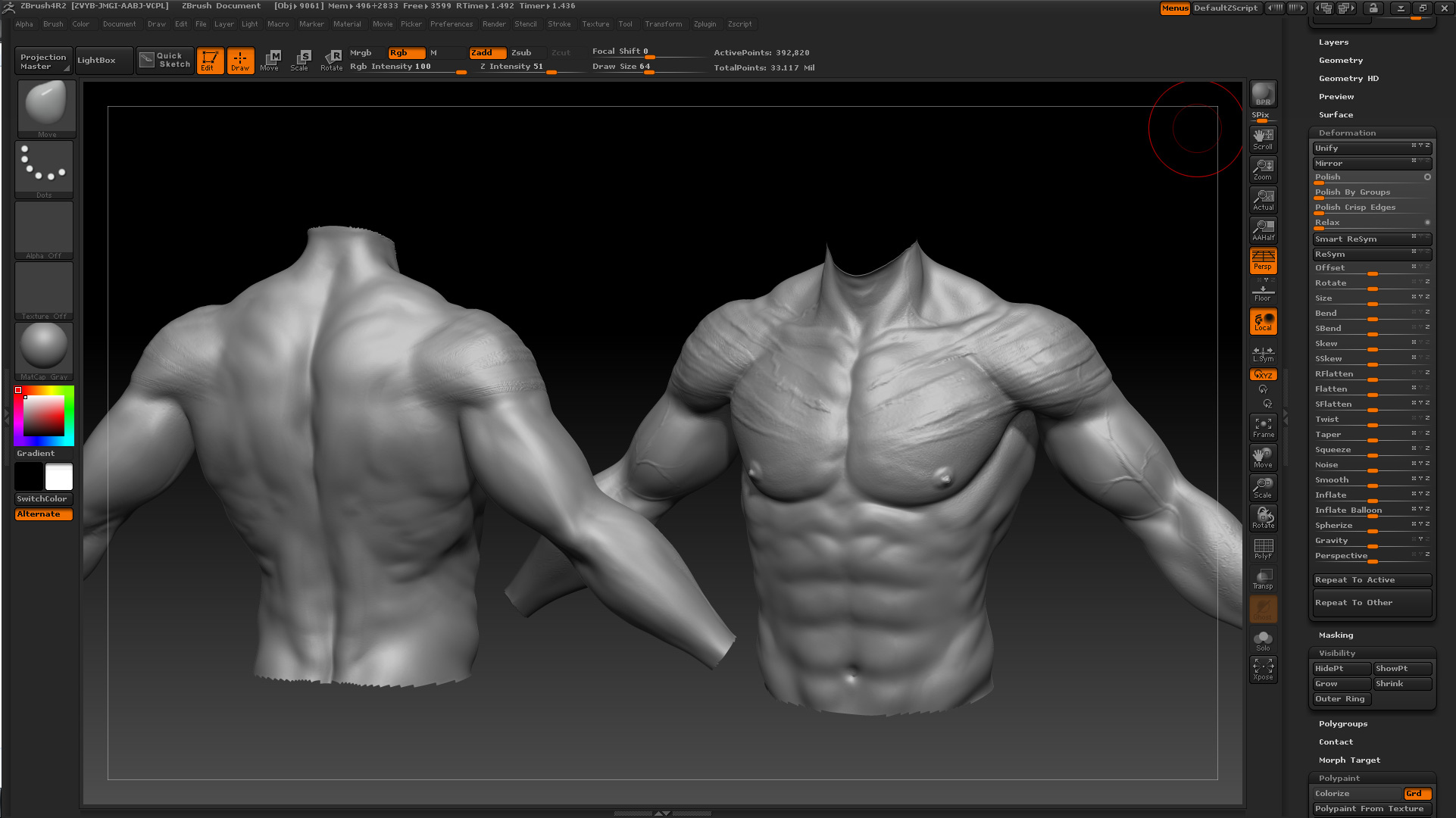Adjust the Focal Shift slider
This screenshot has width=1456, height=818.
(x=648, y=52)
